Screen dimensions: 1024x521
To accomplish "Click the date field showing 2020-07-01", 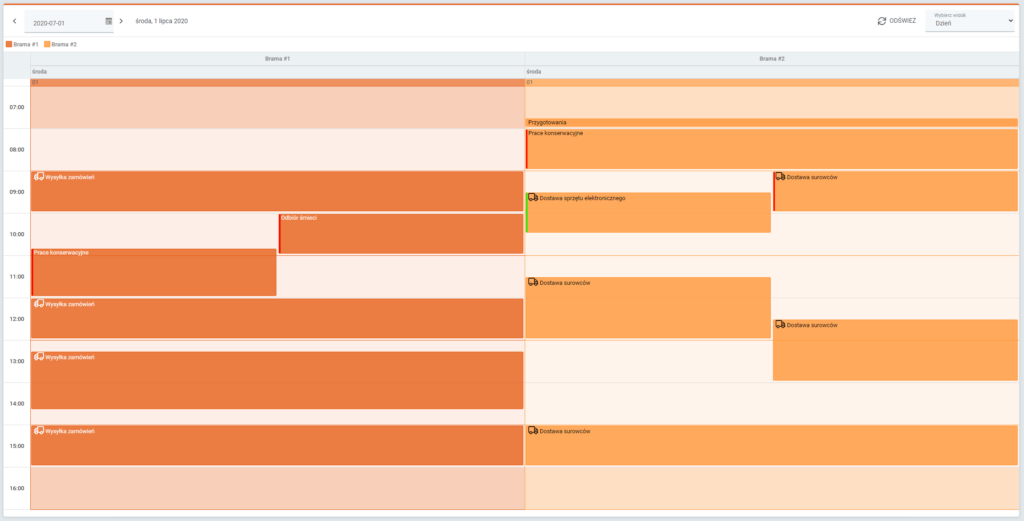I will click(64, 22).
